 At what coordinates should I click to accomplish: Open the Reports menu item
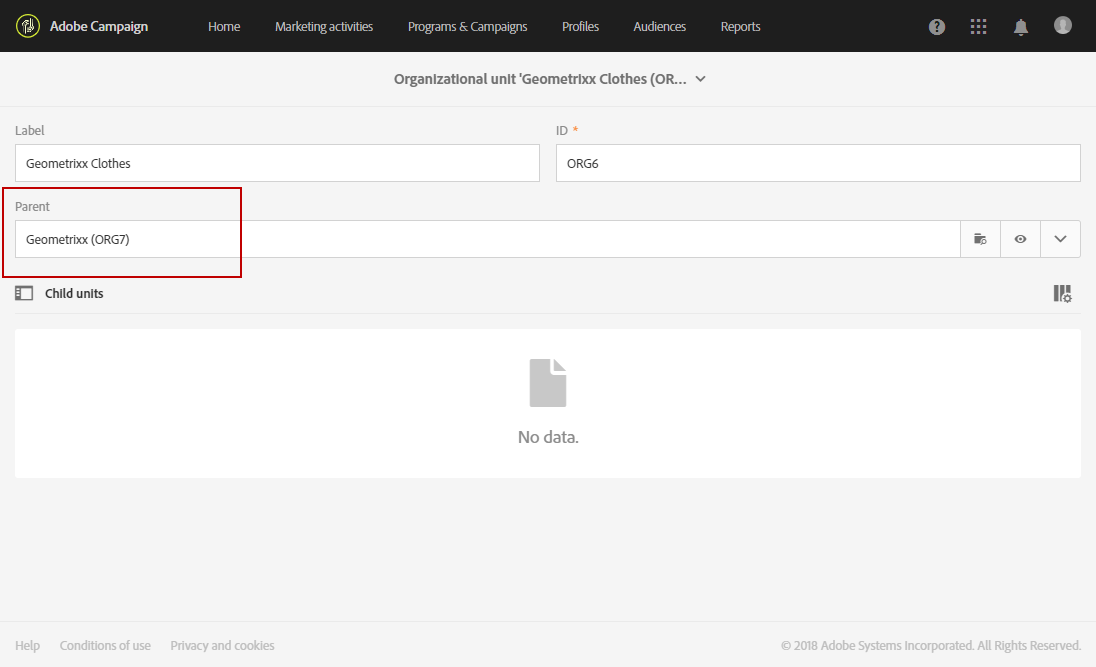740,27
